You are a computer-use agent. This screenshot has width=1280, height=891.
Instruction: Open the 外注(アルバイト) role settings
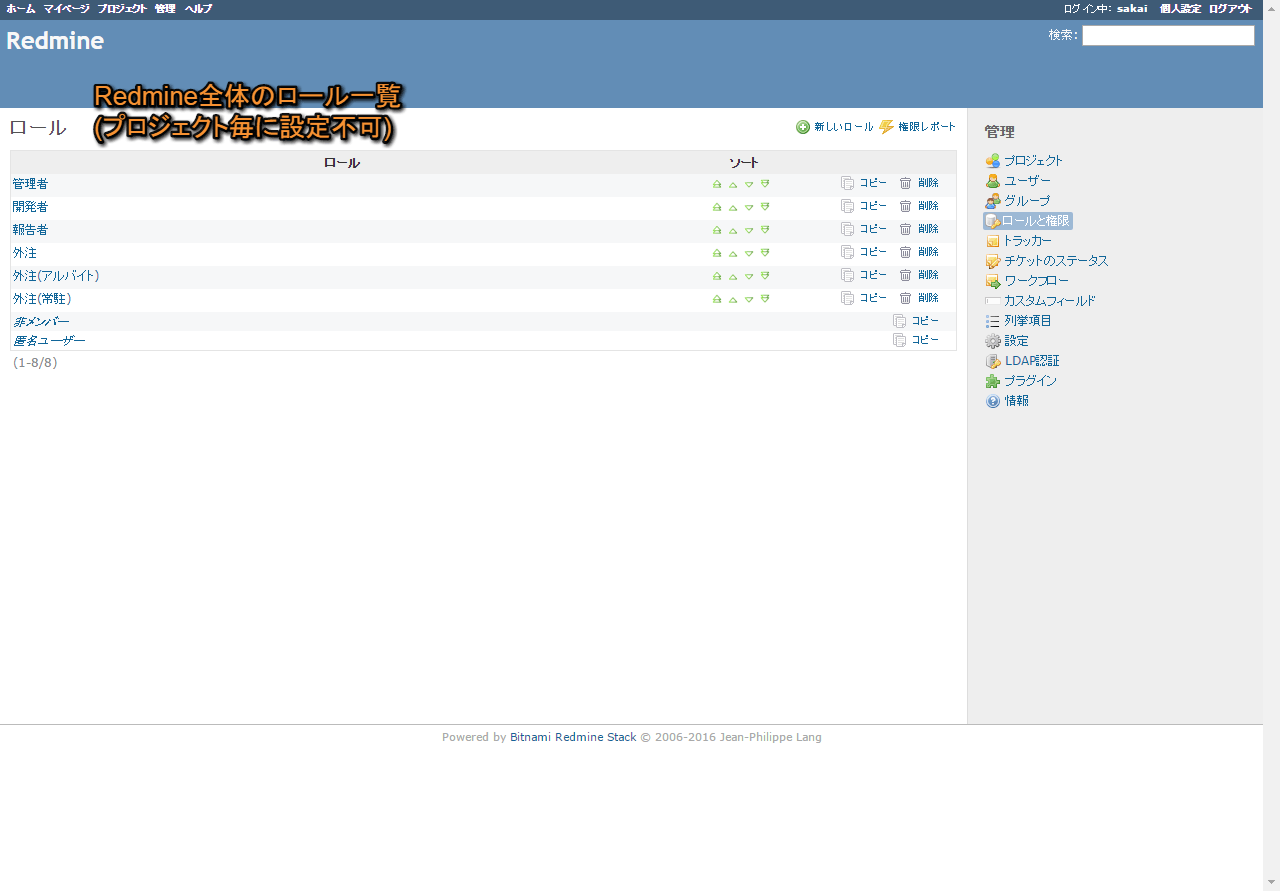pyautogui.click(x=56, y=276)
